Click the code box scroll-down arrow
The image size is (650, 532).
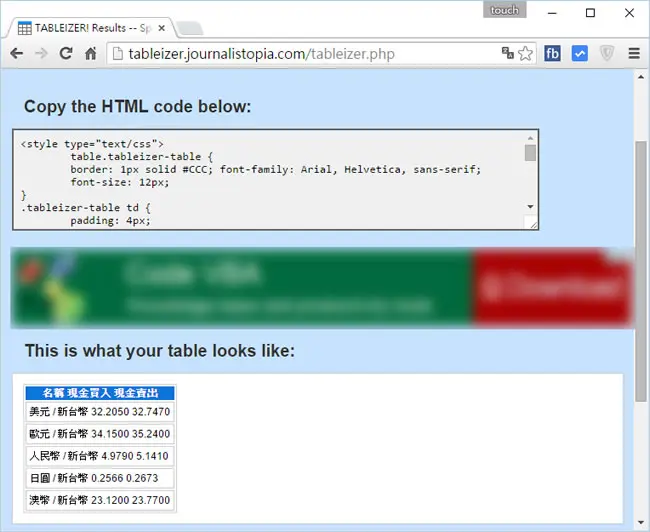pyautogui.click(x=530, y=206)
